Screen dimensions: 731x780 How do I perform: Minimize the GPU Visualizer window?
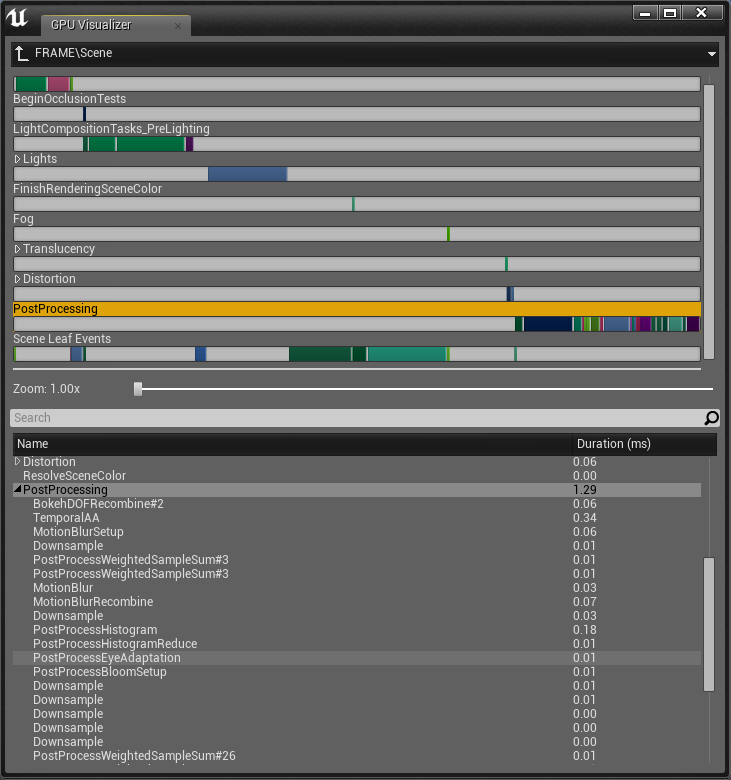[645, 12]
